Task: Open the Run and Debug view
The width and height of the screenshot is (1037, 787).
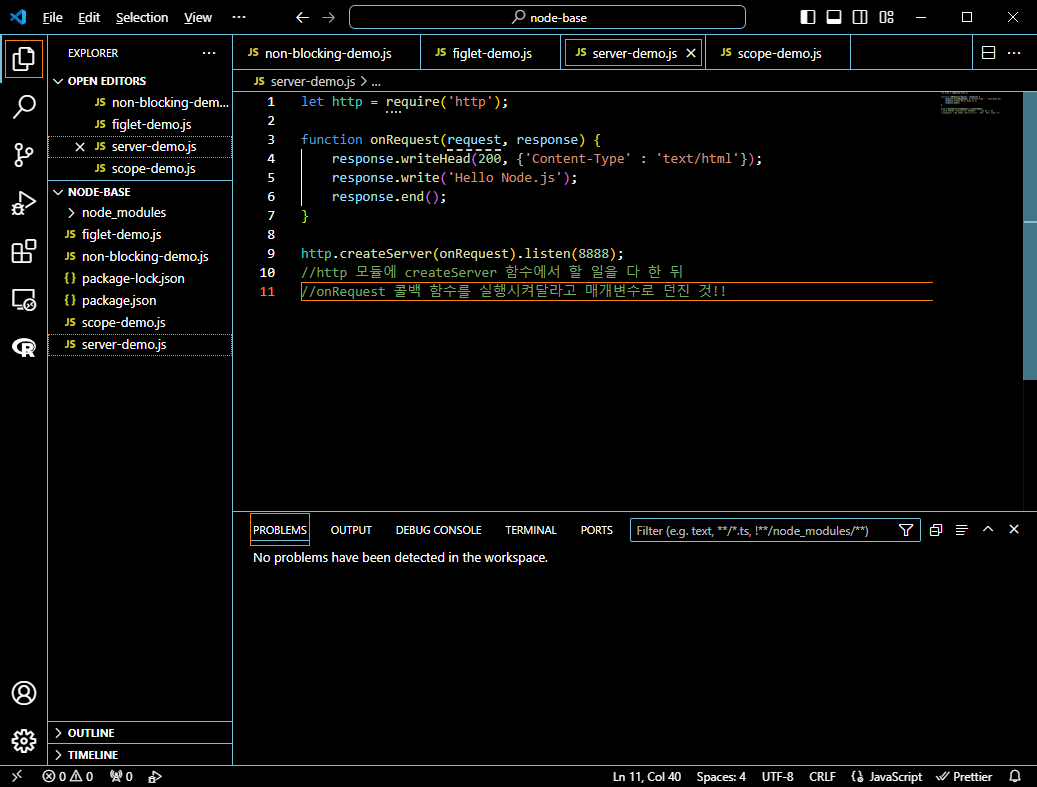Action: [24, 203]
